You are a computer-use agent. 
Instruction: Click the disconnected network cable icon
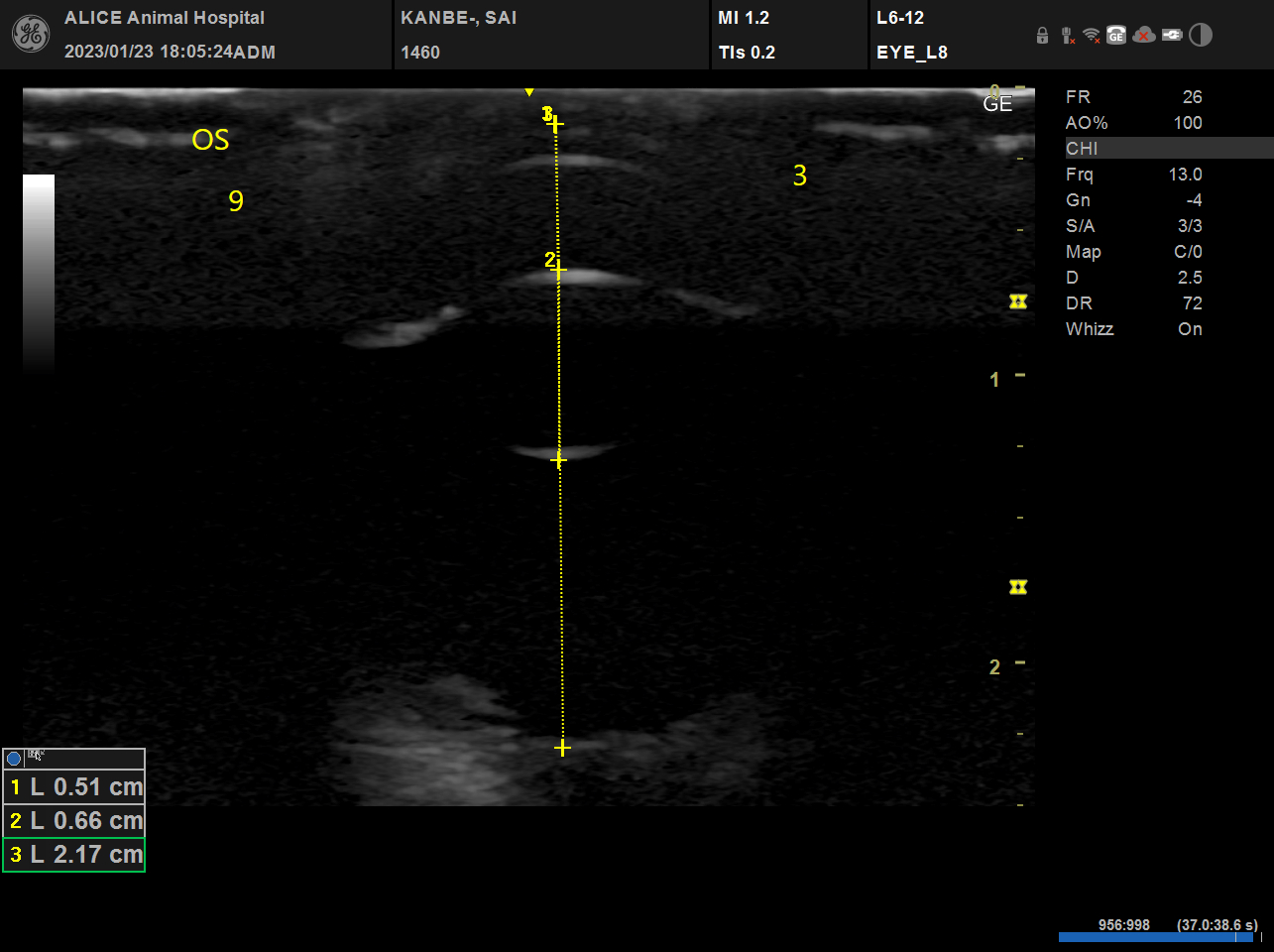click(1067, 36)
